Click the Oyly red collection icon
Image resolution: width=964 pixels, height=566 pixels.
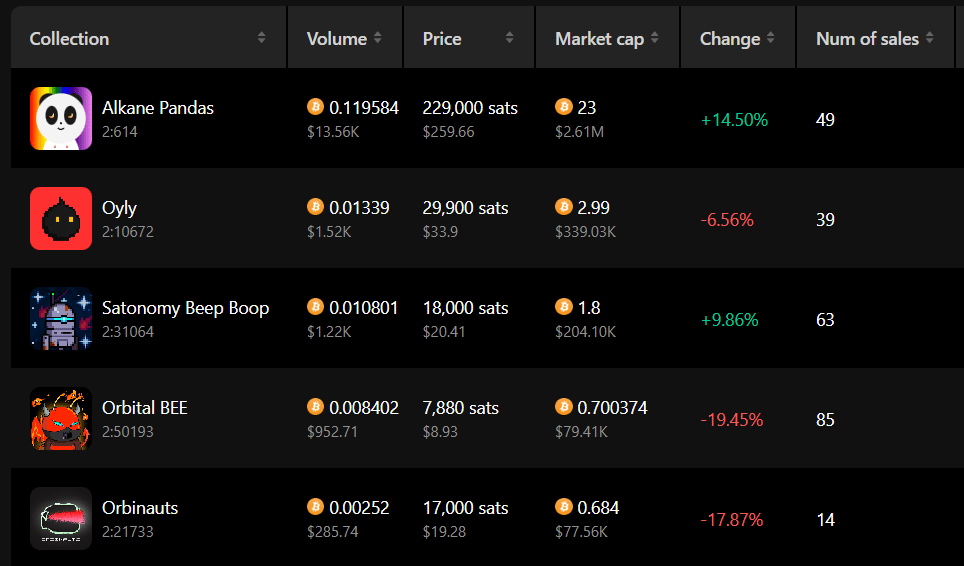[x=61, y=219]
